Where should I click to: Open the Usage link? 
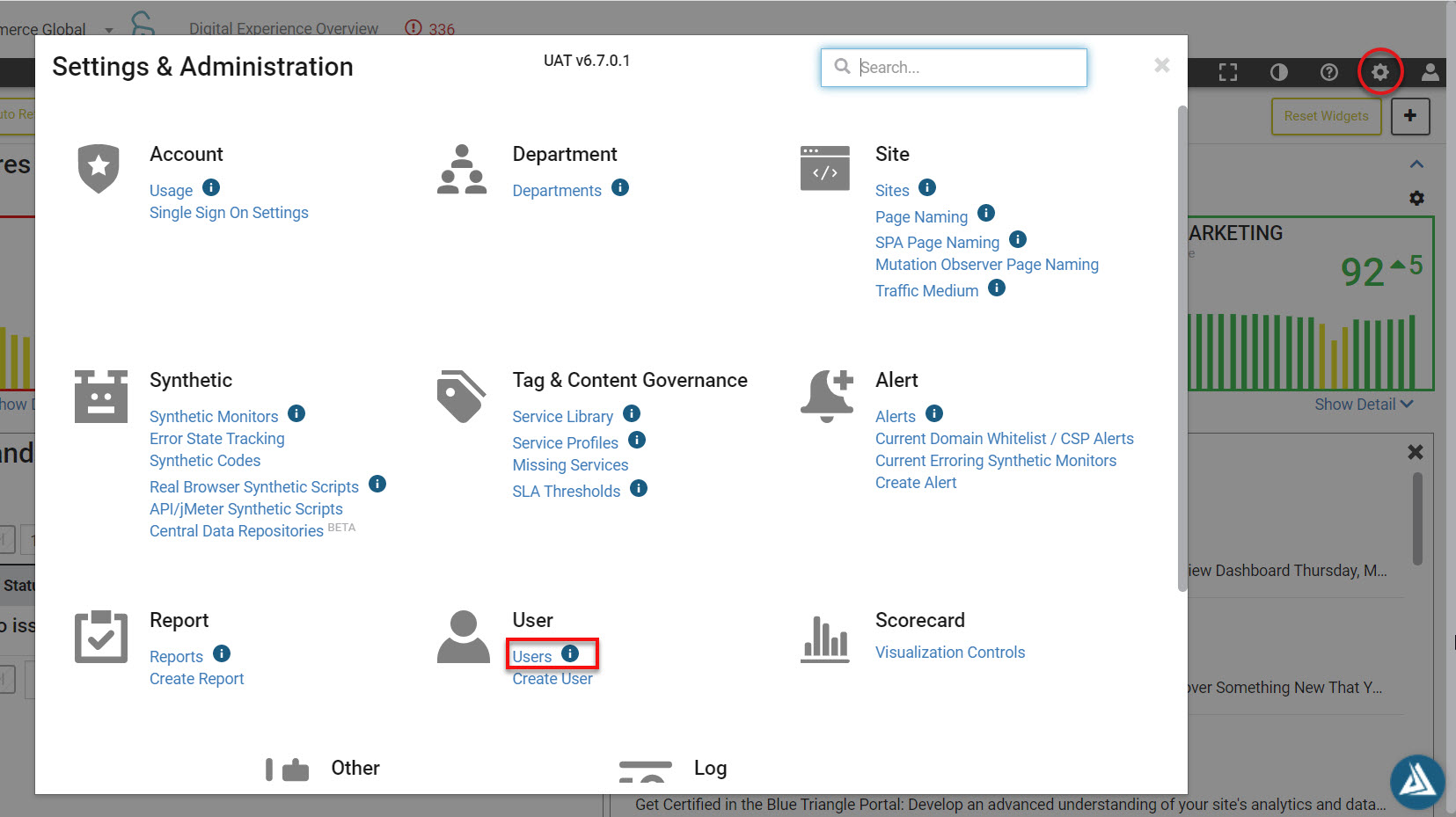point(171,191)
